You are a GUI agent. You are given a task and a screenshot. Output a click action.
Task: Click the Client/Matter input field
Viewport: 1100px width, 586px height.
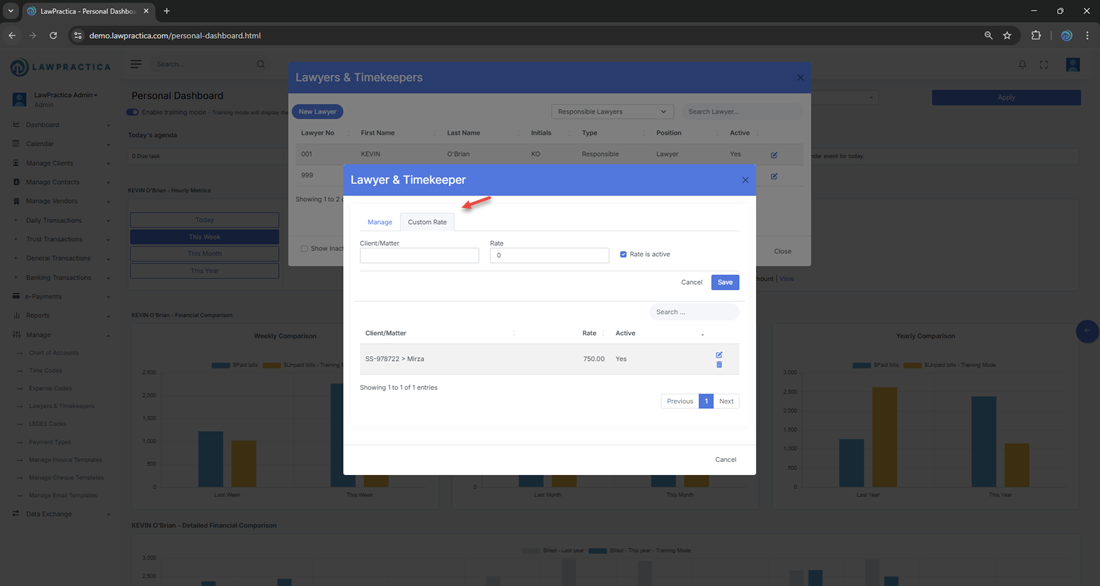[419, 256]
